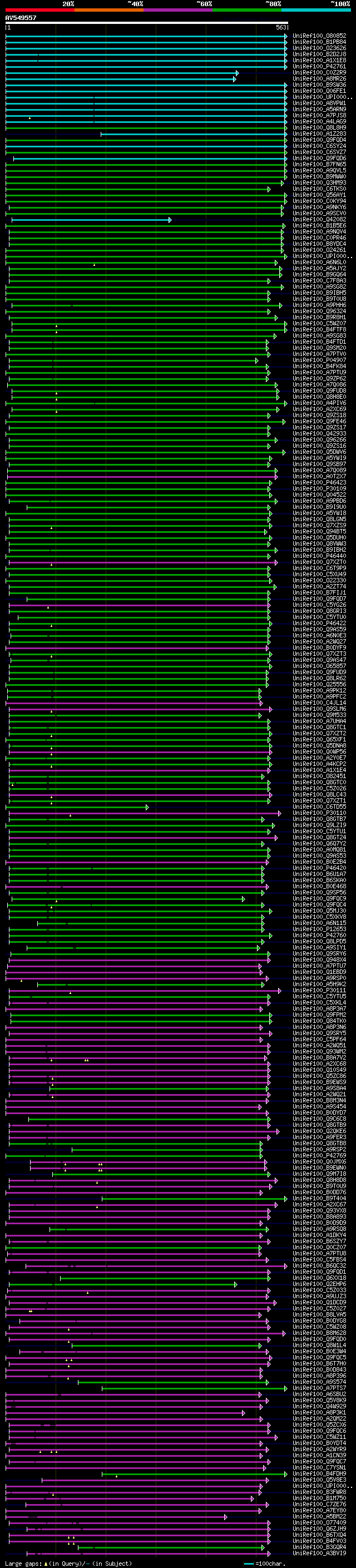Screen dimensions: 356x1568
Task: Select the UniRef100_B0DYF9 label
Action: 319,647
